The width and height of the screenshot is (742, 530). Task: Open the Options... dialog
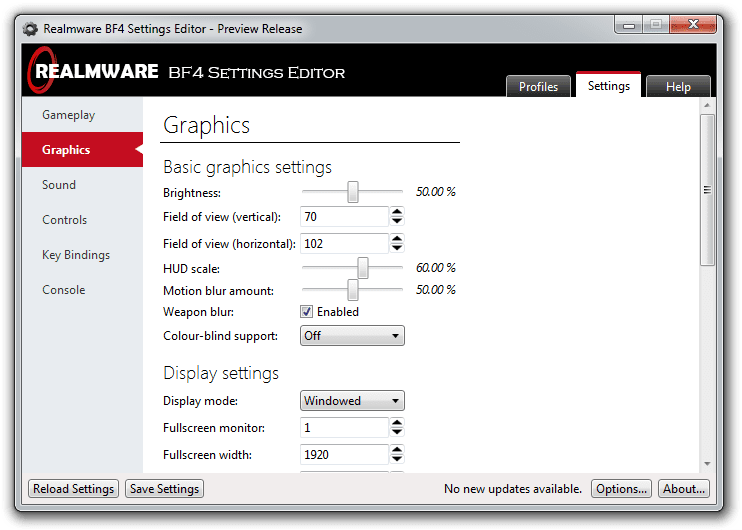click(x=621, y=489)
